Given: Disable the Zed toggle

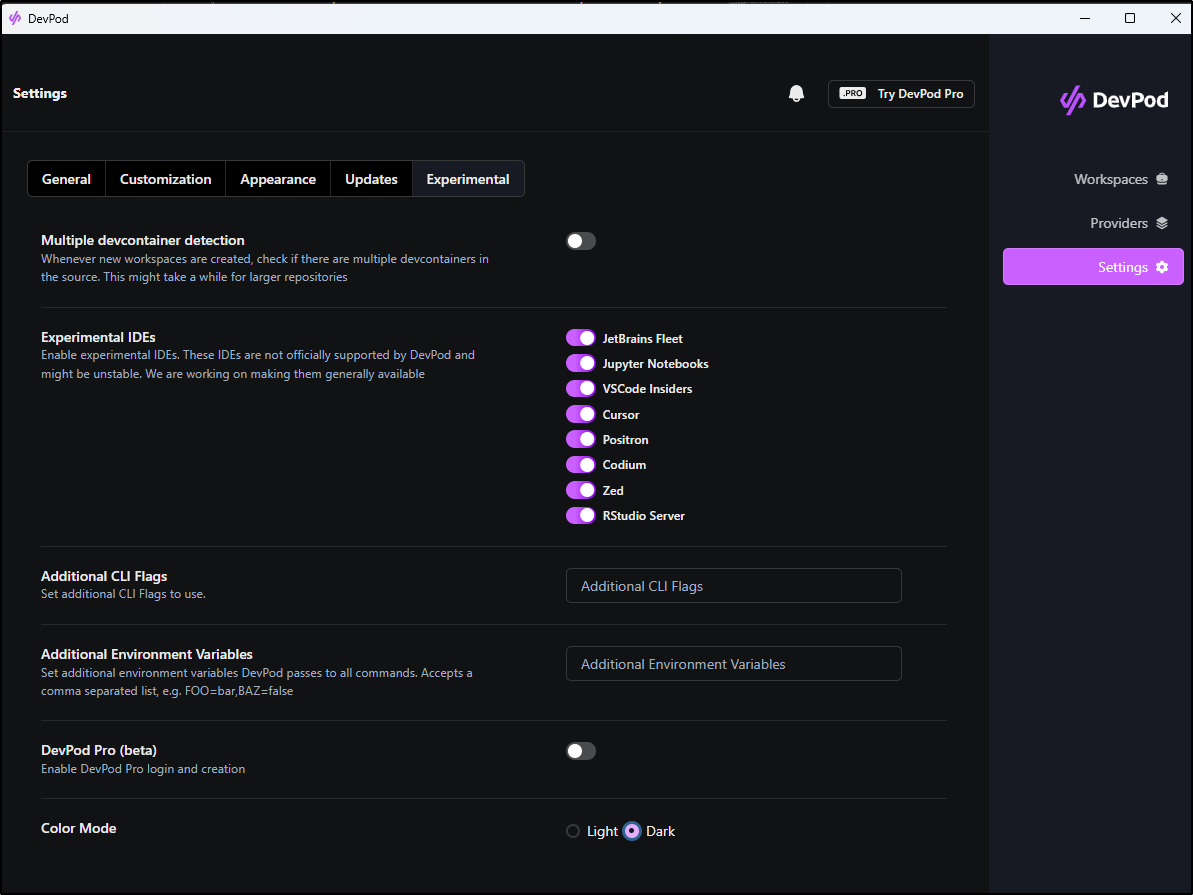Looking at the screenshot, I should click(581, 490).
